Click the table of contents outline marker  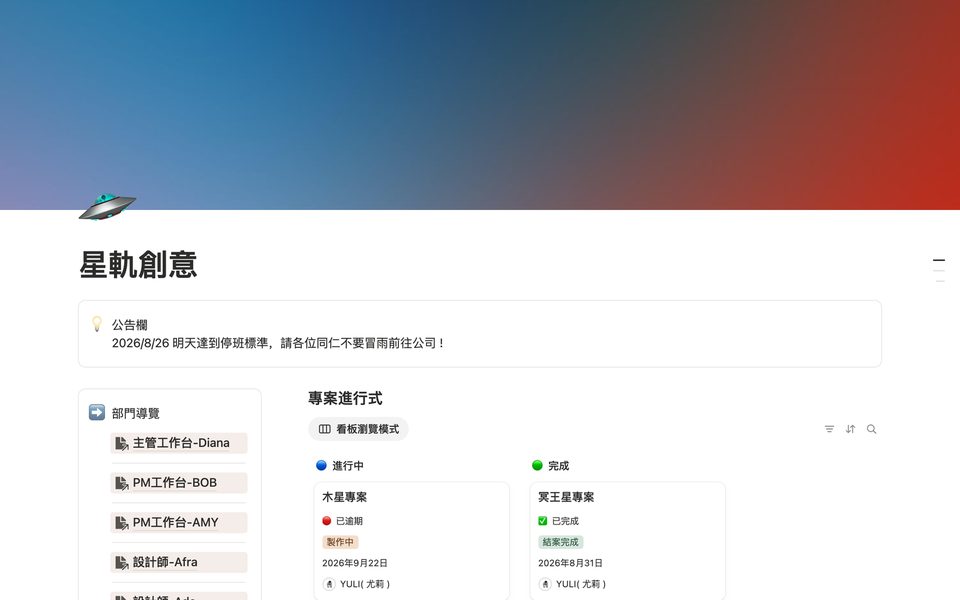pos(939,270)
